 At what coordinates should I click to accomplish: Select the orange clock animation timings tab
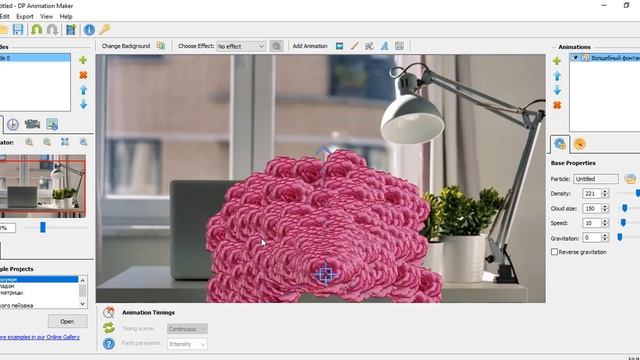579,144
